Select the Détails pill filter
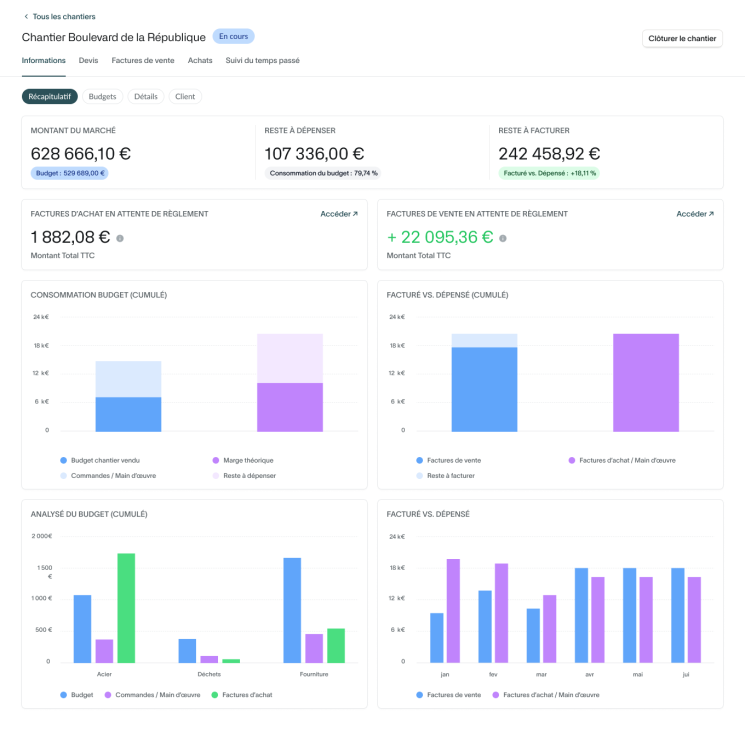The height and width of the screenshot is (730, 745). (x=146, y=97)
